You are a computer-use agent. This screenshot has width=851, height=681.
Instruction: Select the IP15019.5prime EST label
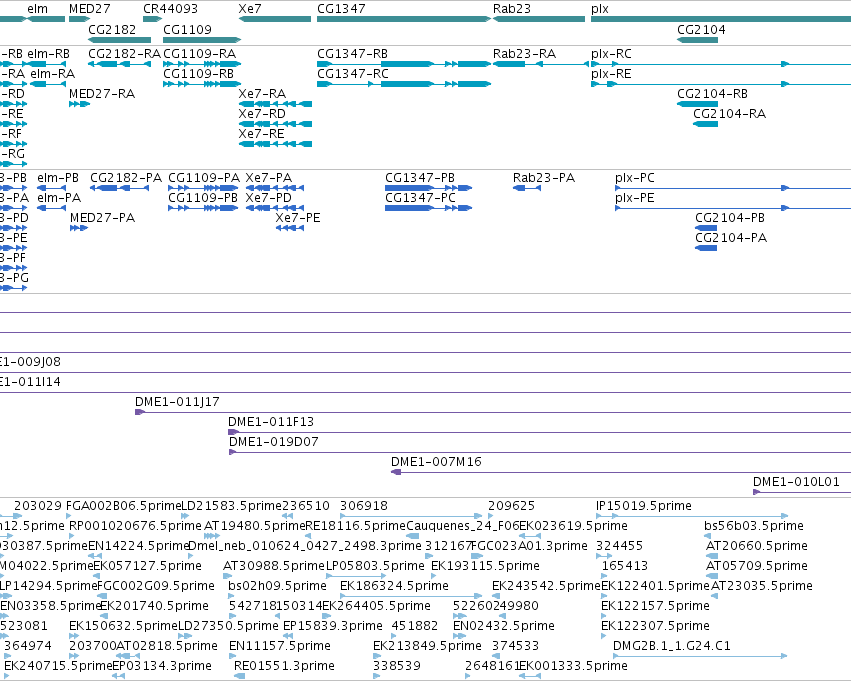point(644,506)
